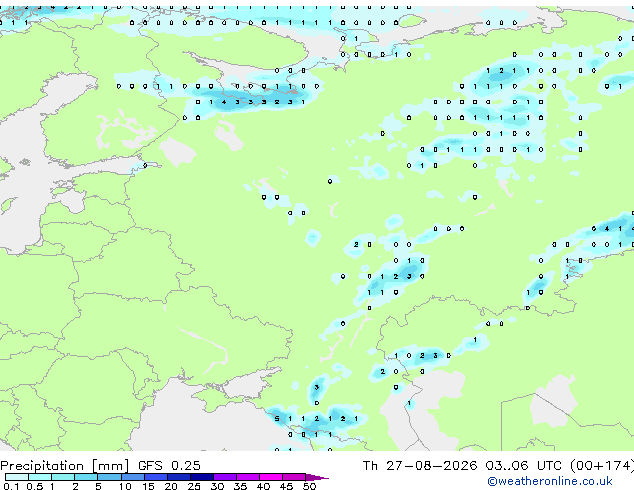This screenshot has width=634, height=490.
Task: Click the 10 mm blue legend swatch
Action: 133,477
